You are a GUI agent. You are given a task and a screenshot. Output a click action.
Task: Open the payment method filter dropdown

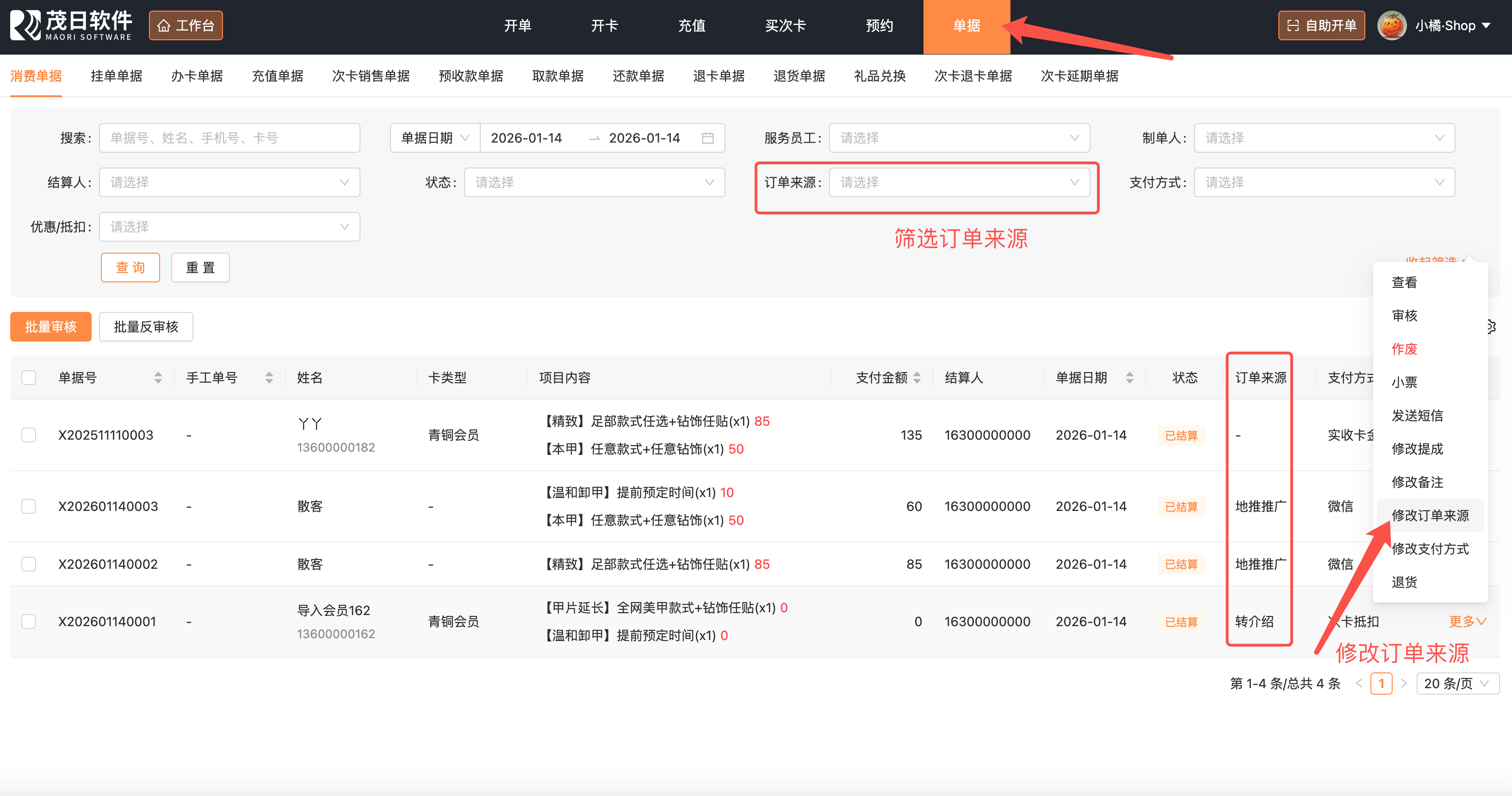click(1324, 182)
